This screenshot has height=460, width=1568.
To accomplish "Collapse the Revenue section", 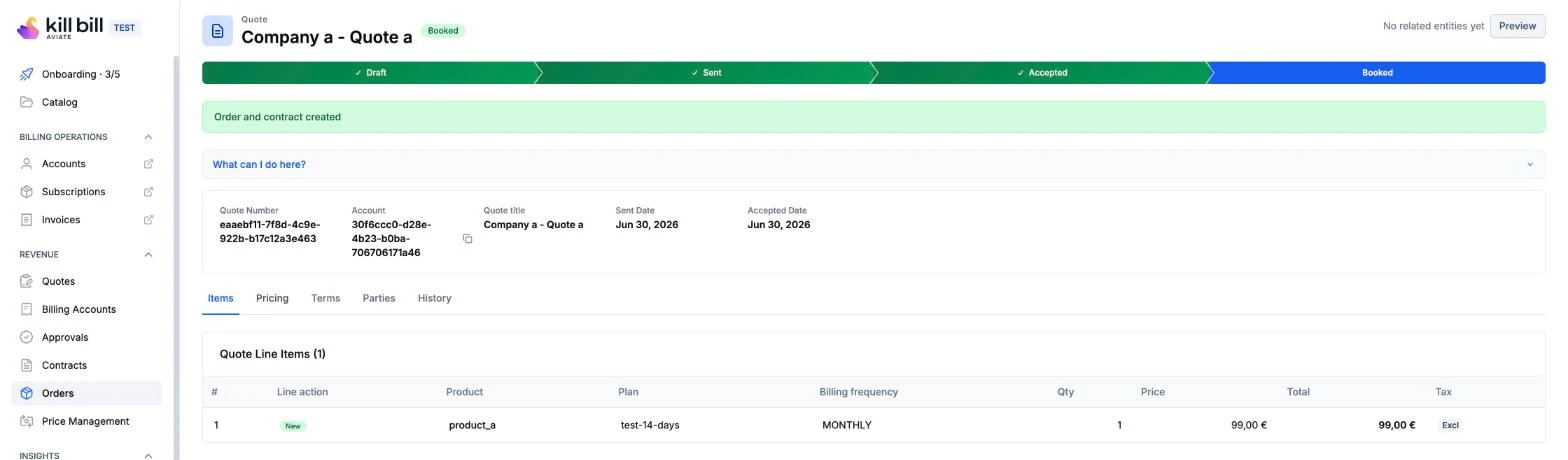I will (x=148, y=255).
